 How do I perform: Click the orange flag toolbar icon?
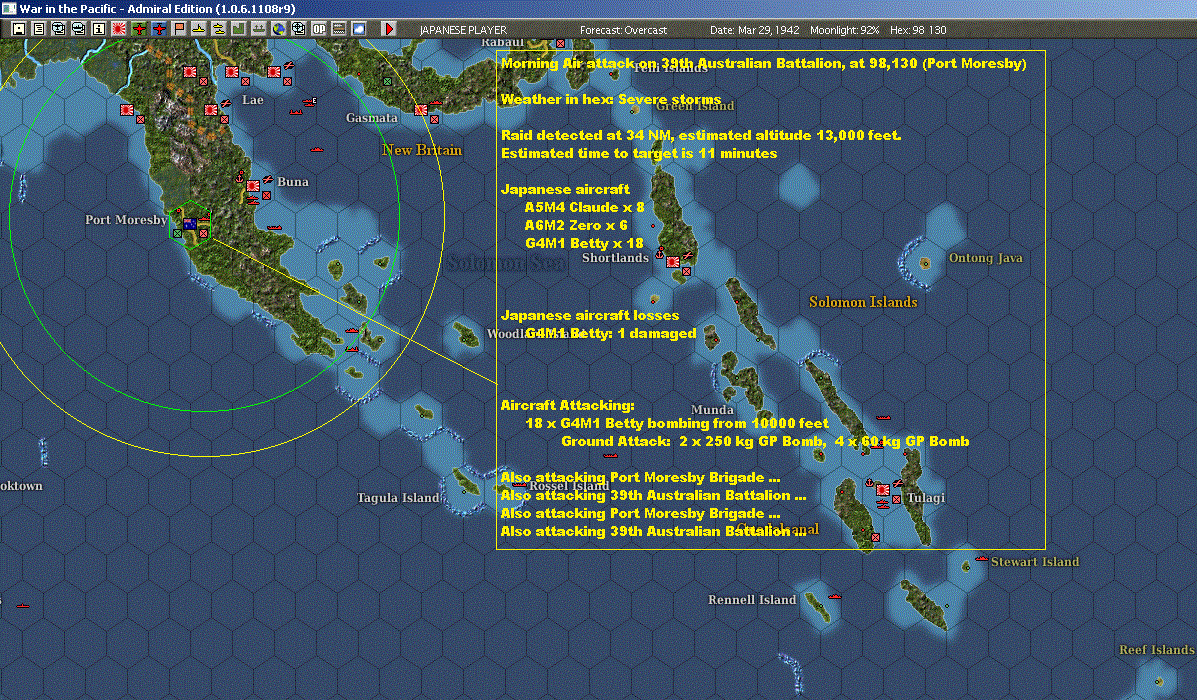[x=179, y=29]
